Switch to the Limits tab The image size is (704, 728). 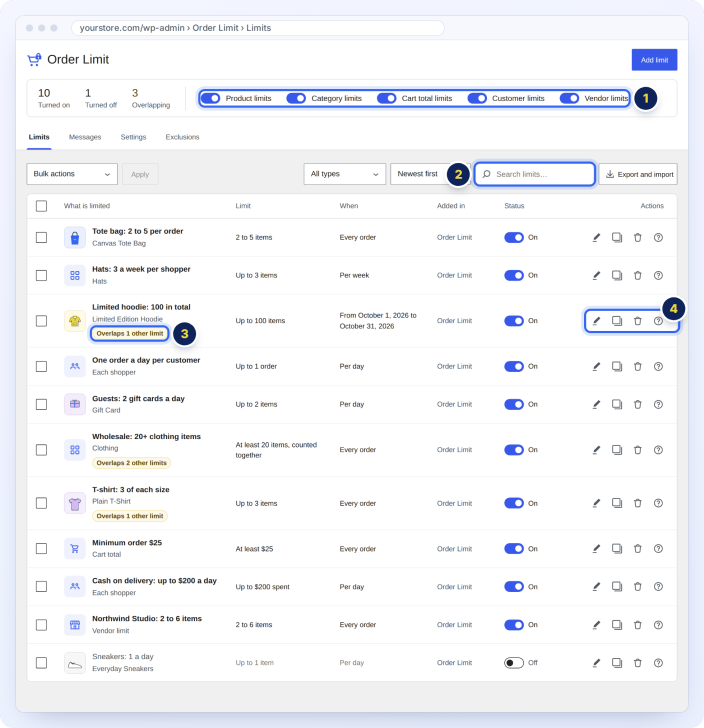pos(39,137)
